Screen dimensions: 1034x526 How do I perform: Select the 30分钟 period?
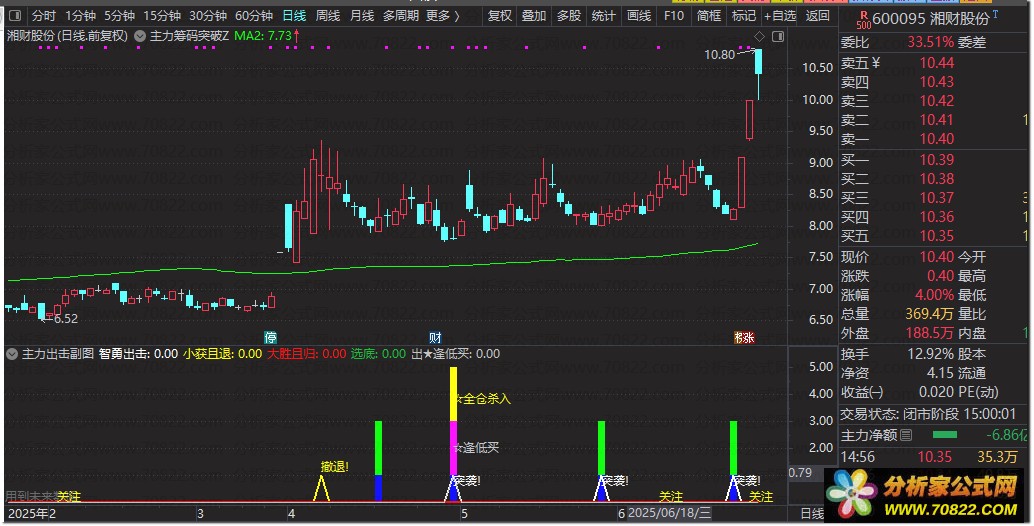click(x=208, y=15)
